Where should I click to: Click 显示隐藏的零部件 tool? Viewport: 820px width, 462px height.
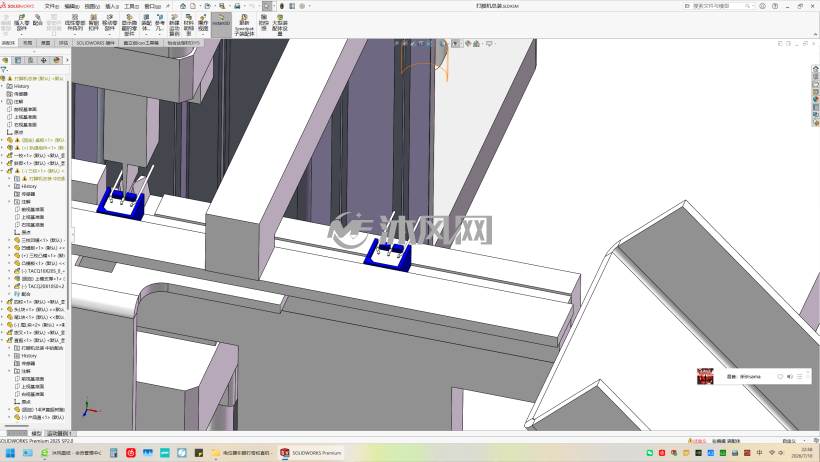(129, 25)
